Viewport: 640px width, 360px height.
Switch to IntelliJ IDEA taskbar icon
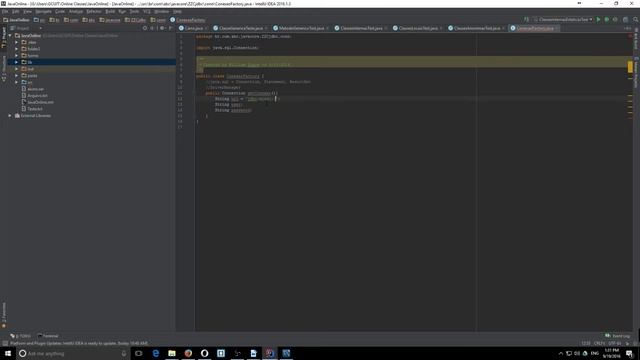click(270, 353)
